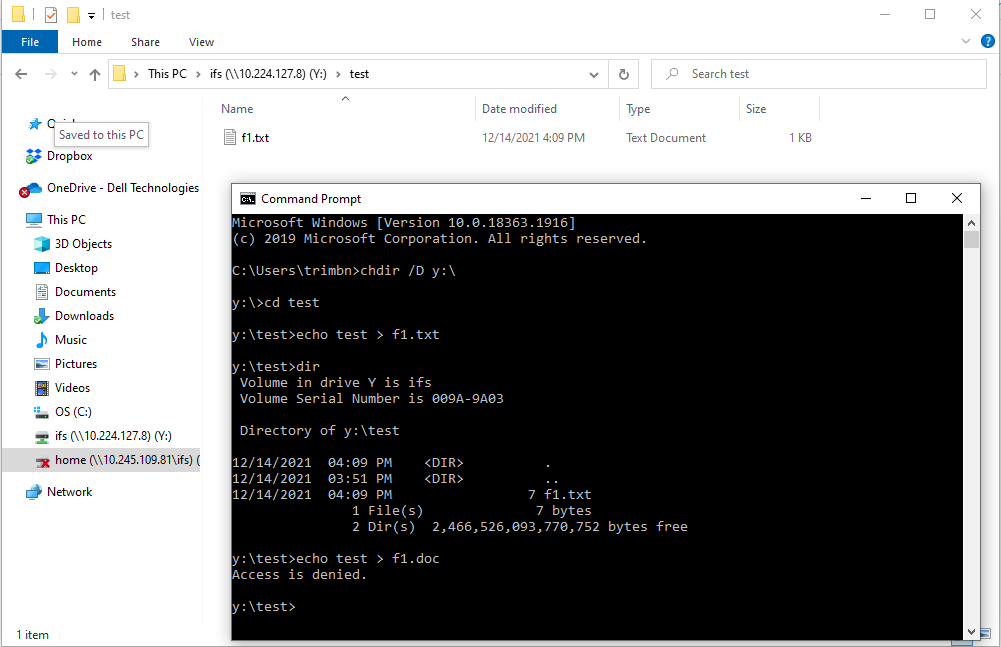Click the back navigation arrow
This screenshot has width=1001, height=647.
point(21,73)
